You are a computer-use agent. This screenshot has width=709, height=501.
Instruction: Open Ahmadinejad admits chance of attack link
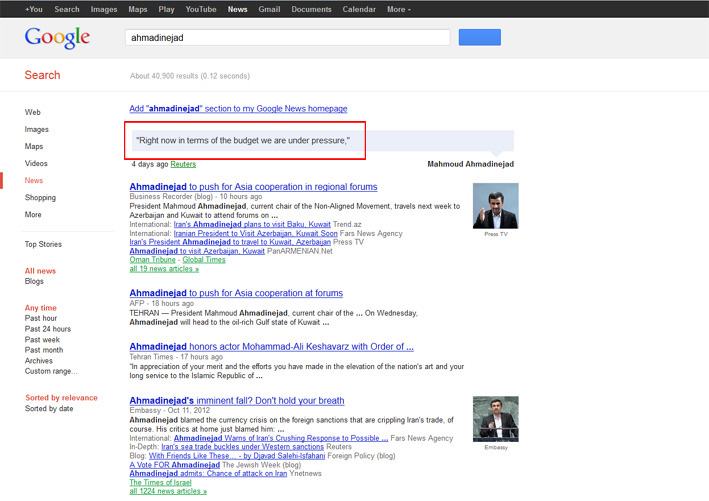pyautogui.click(x=208, y=473)
